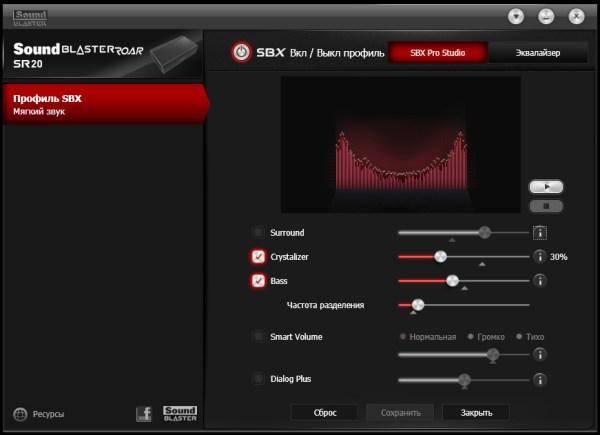The width and height of the screenshot is (600, 435).
Task: Click the Dialog Plus slider handle
Action: point(464,380)
